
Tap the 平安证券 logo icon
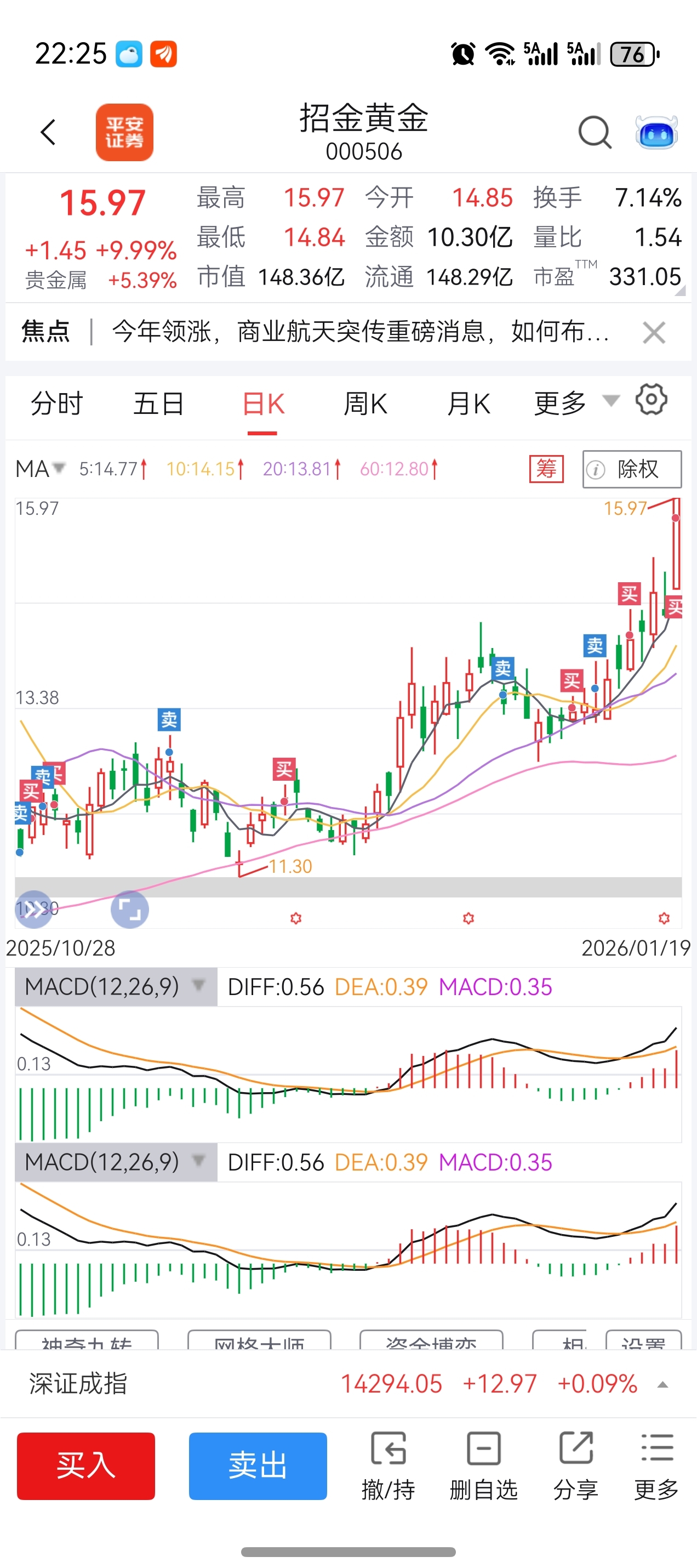tap(124, 132)
